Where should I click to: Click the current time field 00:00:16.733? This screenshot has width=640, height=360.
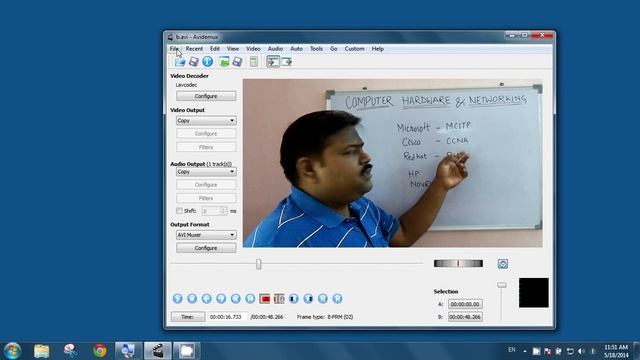pyautogui.click(x=227, y=317)
